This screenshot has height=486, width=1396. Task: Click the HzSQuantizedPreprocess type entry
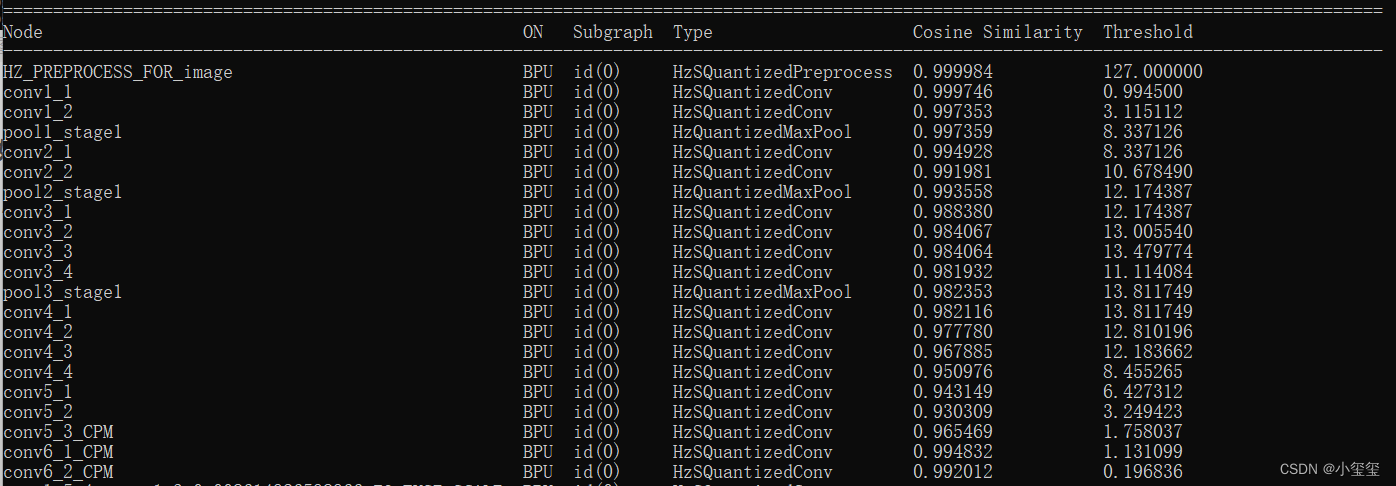(782, 72)
